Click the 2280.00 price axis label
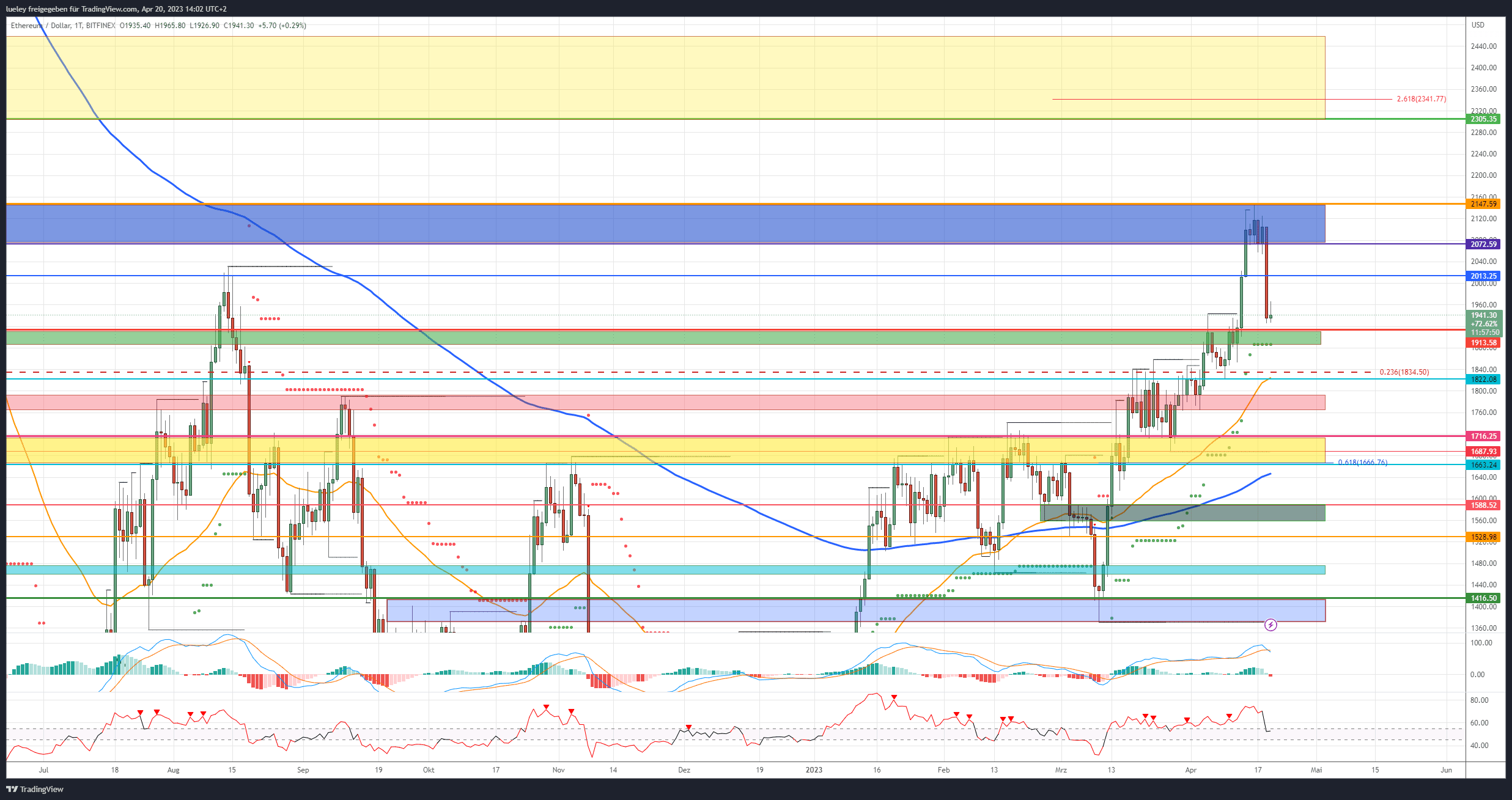Image resolution: width=1512 pixels, height=800 pixels. coord(1484,133)
